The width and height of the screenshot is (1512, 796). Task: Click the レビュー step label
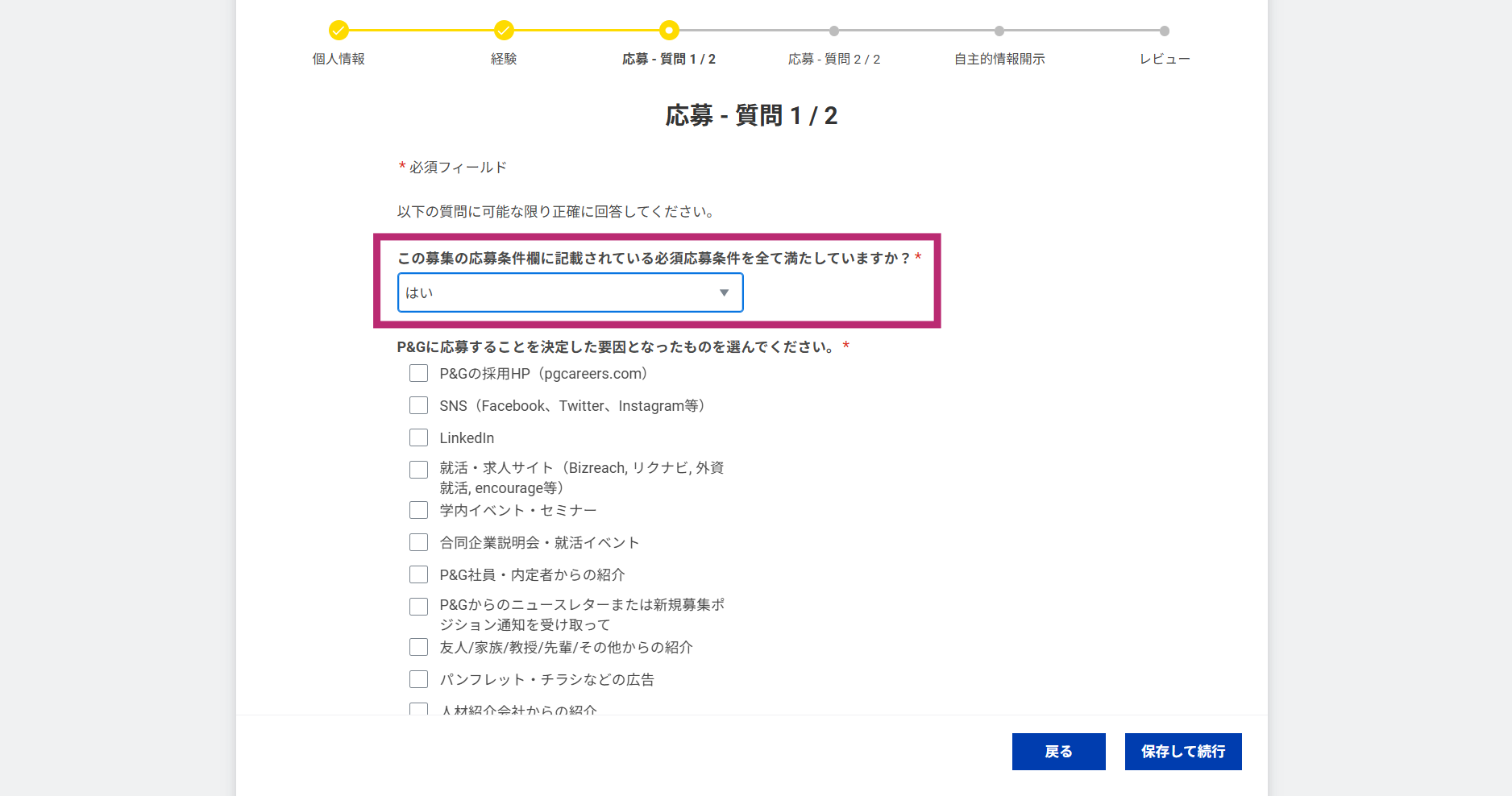(x=1165, y=59)
